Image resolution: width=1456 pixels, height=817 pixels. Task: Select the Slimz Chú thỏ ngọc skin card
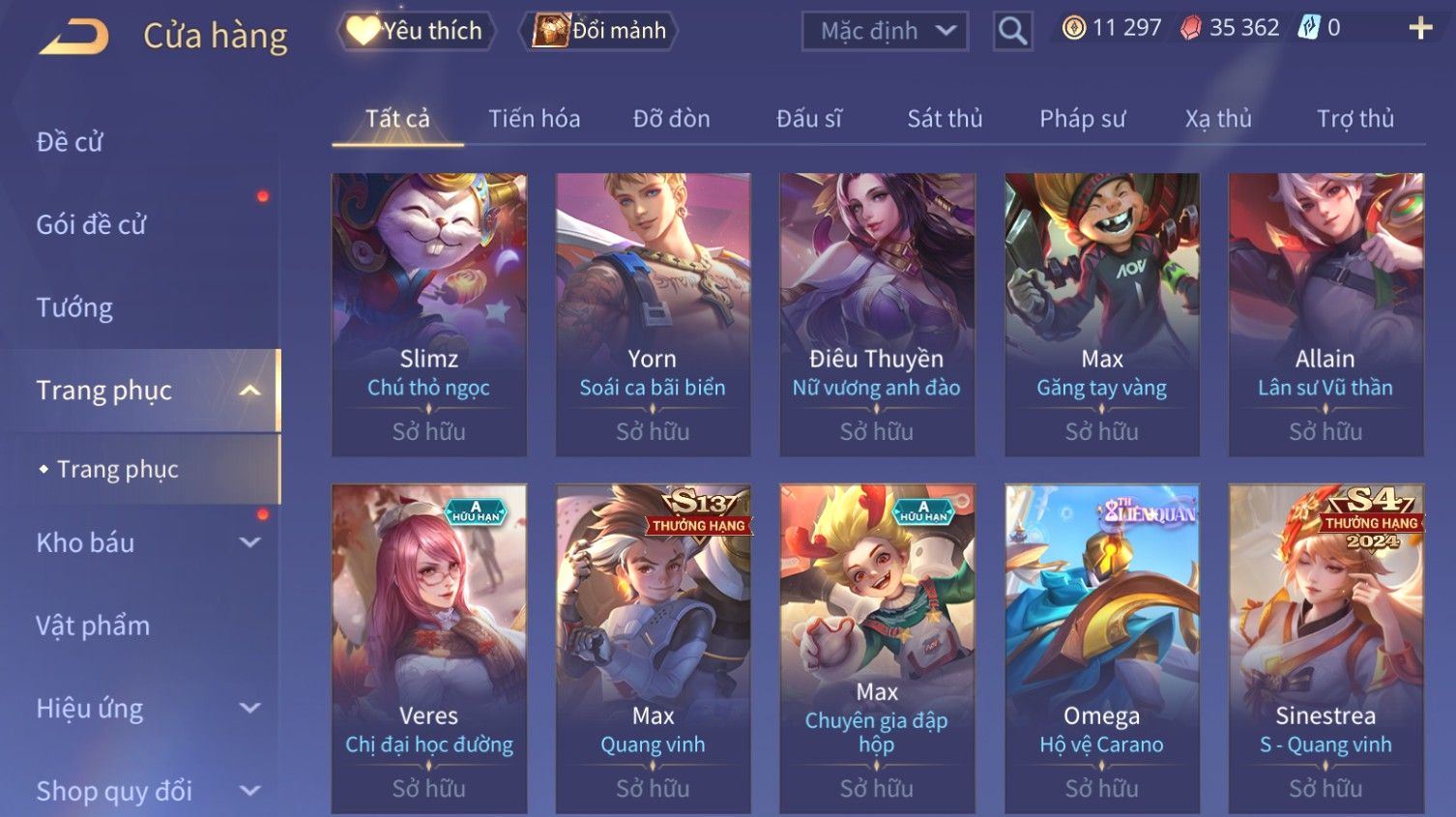[429, 314]
